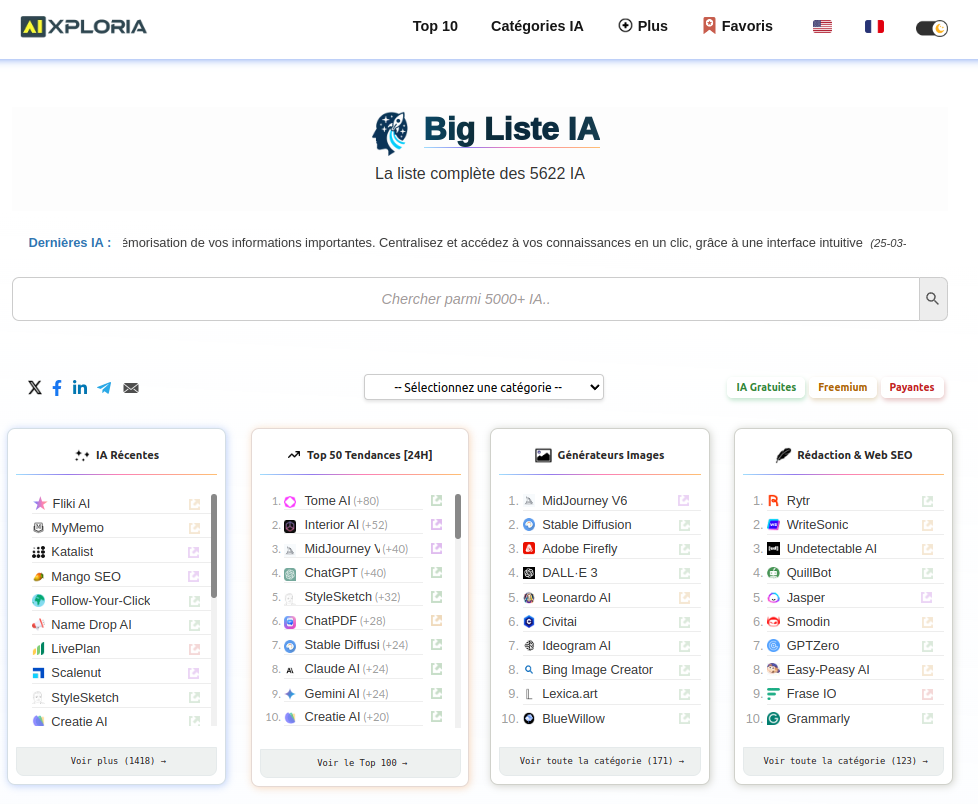The image size is (978, 804).
Task: Focus the AI search input field
Action: 465,299
